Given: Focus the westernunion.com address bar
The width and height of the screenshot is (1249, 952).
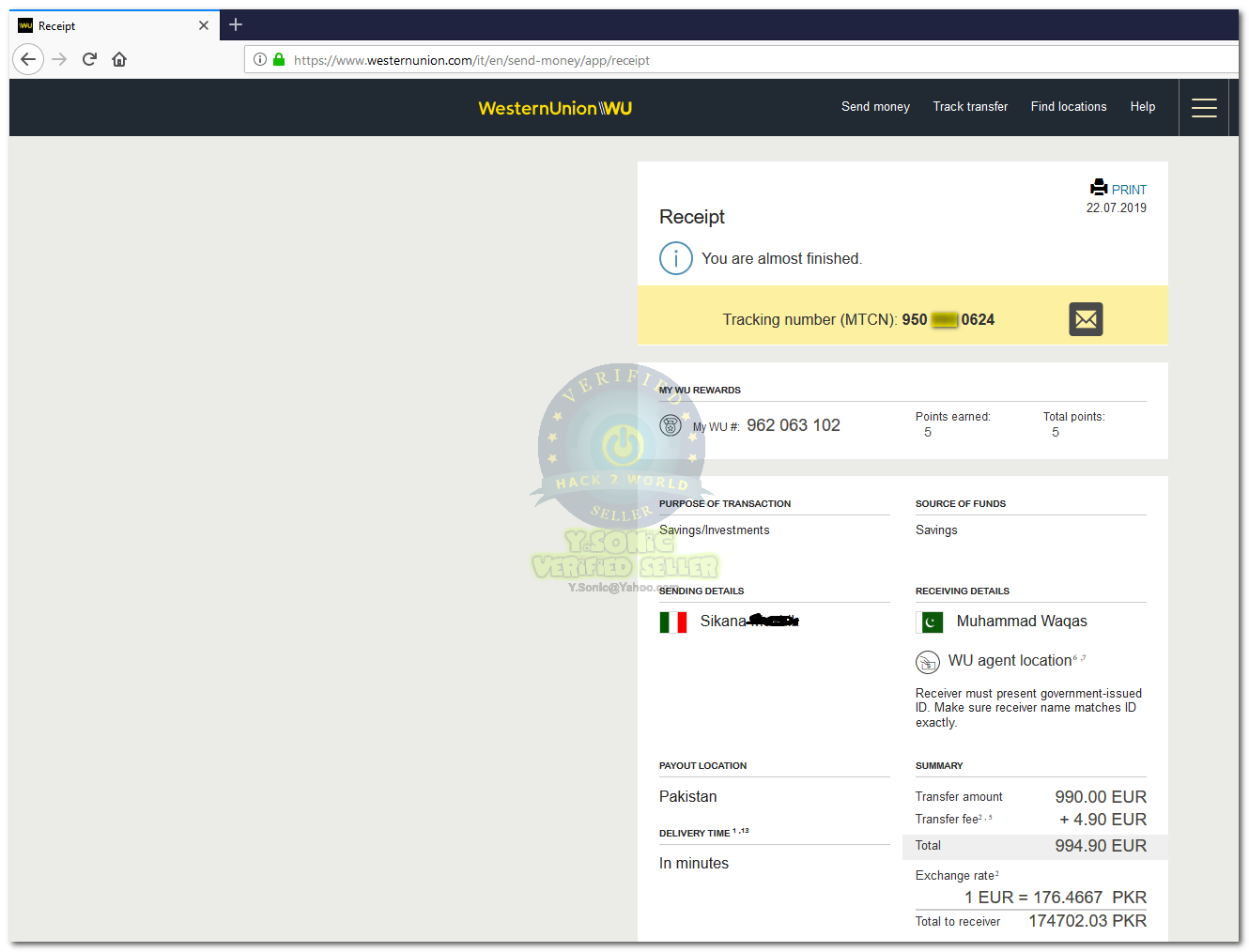Looking at the screenshot, I should coord(742,60).
